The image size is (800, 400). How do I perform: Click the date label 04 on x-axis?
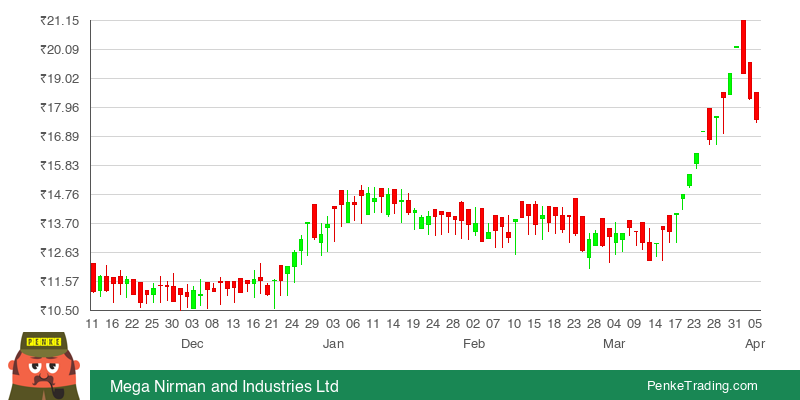tap(614, 323)
